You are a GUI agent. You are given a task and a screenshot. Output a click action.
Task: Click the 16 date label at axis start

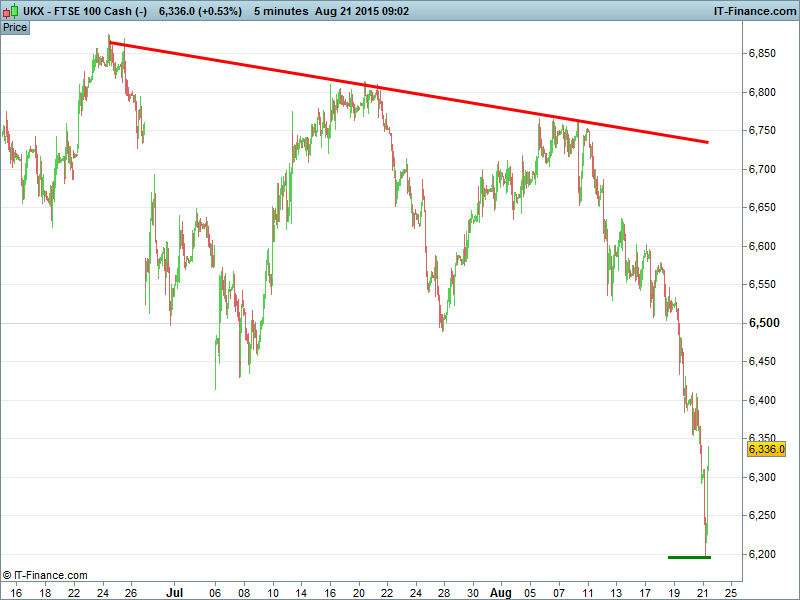point(16,593)
